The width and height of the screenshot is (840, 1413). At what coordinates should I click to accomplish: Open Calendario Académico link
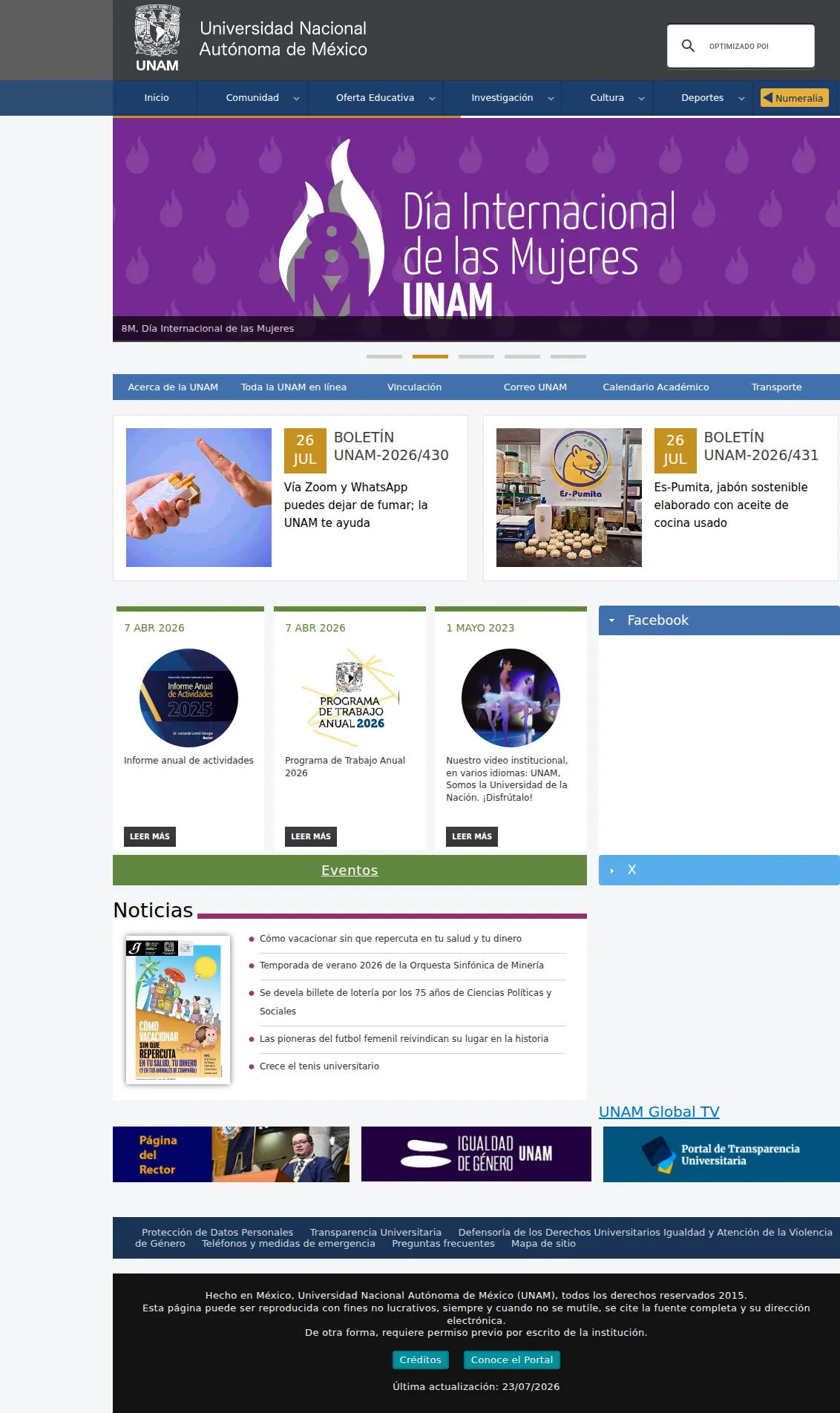pos(656,387)
